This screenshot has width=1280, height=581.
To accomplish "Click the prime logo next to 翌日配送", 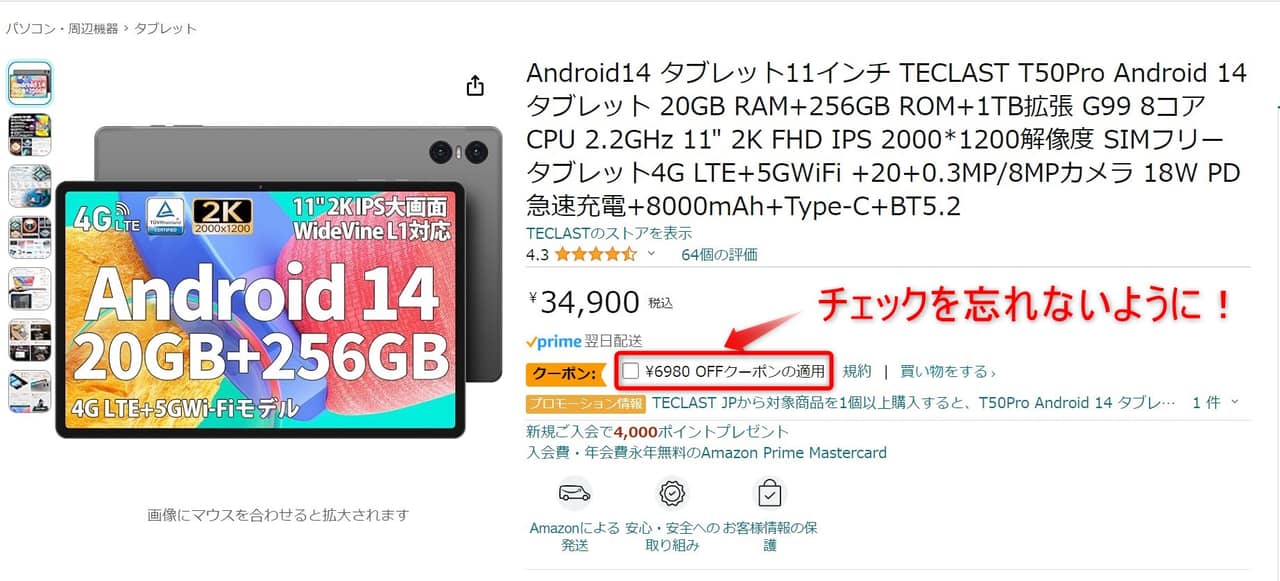I will tap(553, 342).
